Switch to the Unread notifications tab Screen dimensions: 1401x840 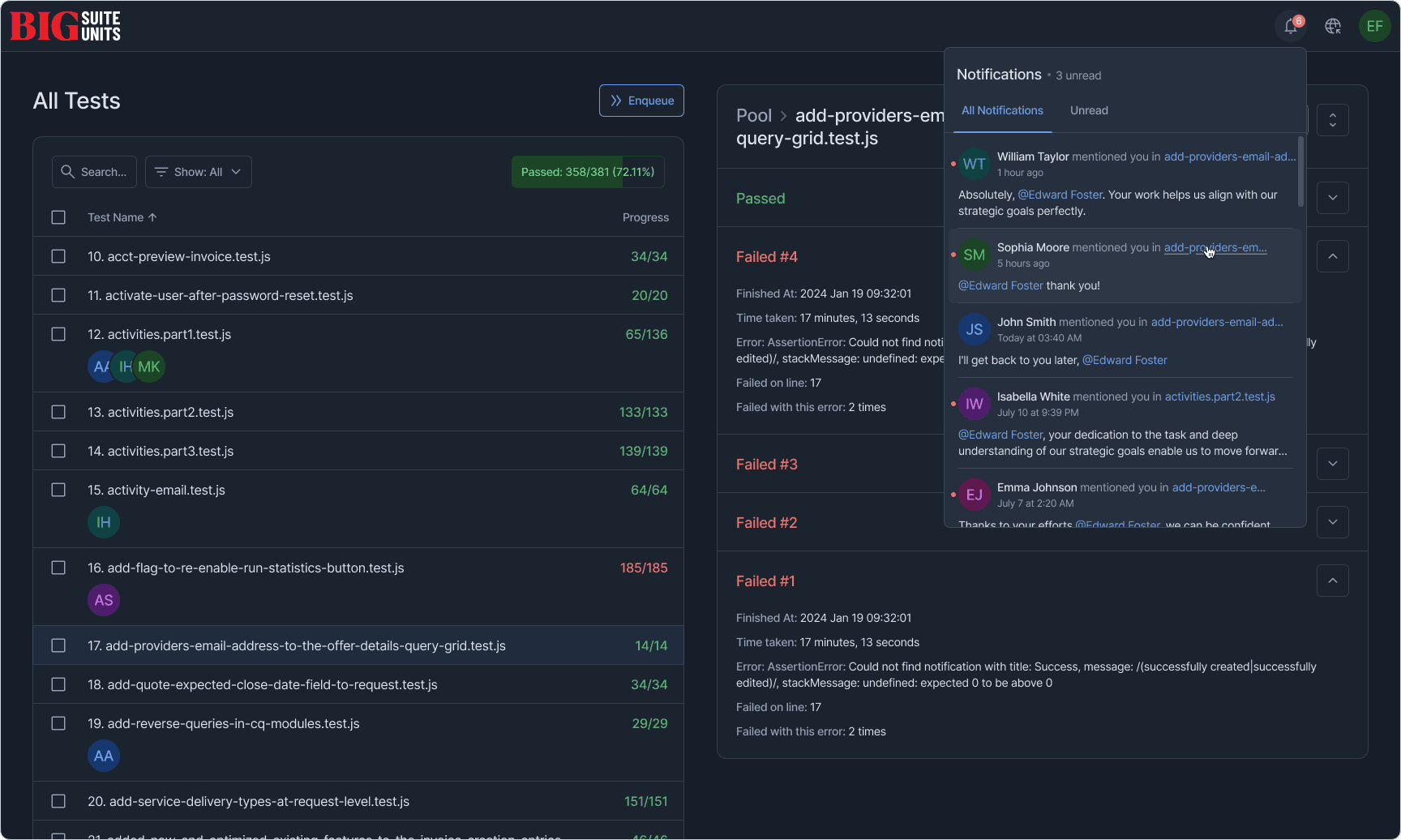pos(1089,110)
